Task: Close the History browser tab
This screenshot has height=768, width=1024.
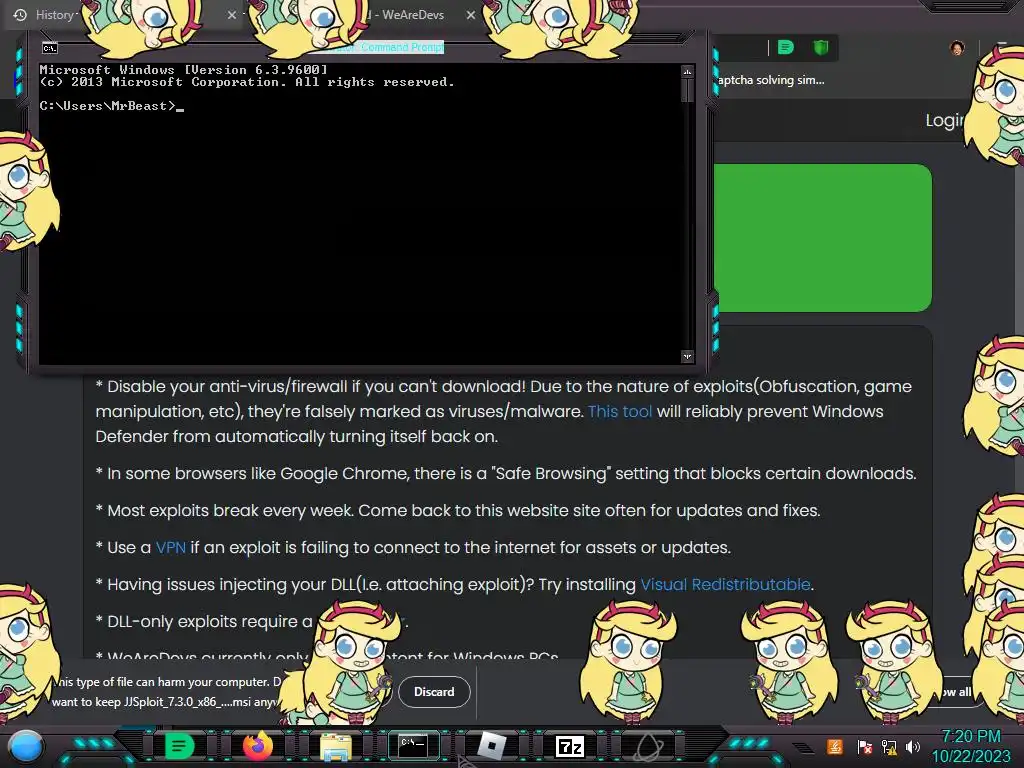Action: click(232, 14)
